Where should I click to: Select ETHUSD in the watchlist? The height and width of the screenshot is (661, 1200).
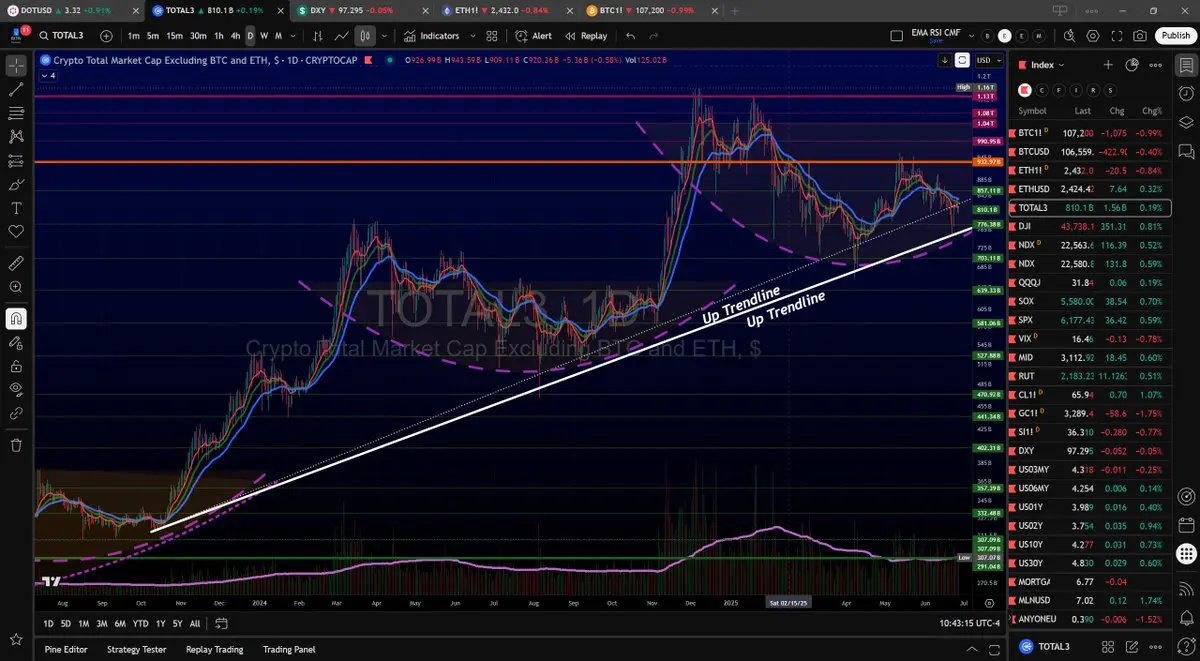pos(1090,189)
